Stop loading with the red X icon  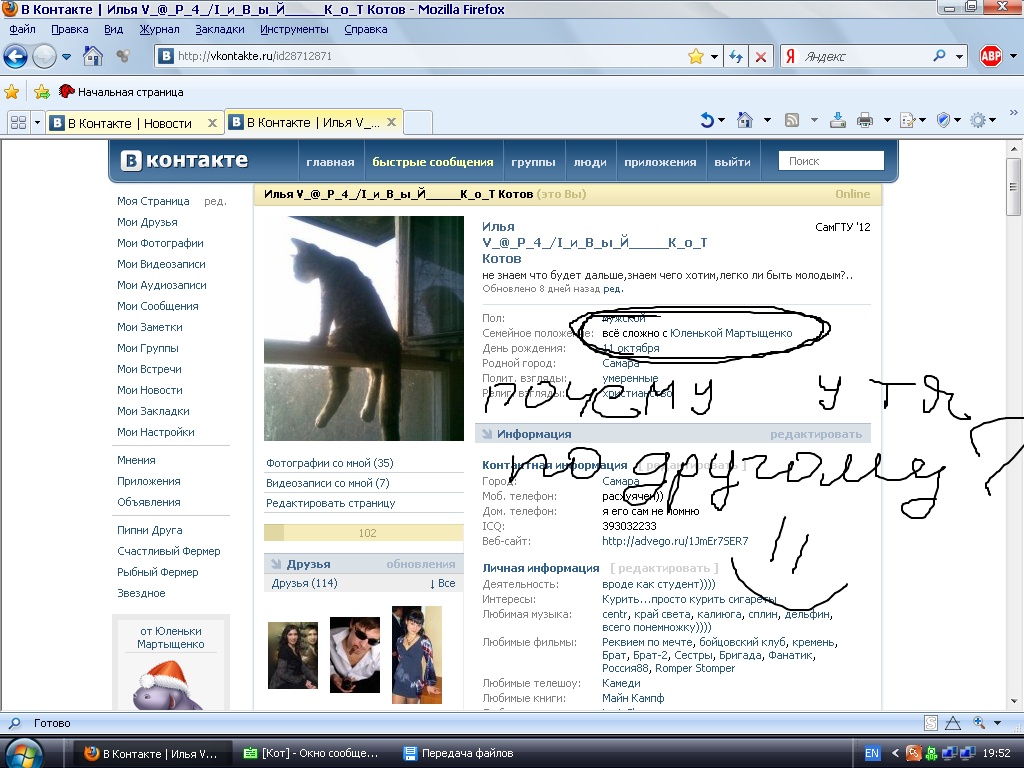pos(761,56)
